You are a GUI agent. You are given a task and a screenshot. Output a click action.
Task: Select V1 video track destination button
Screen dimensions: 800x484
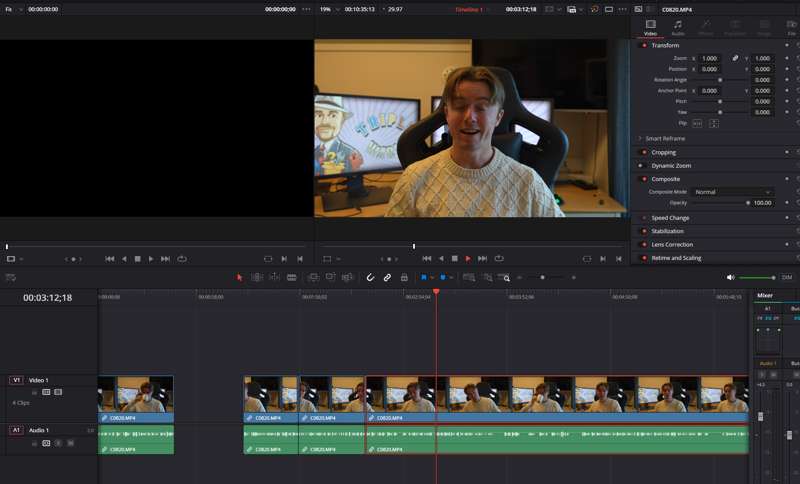(16, 380)
